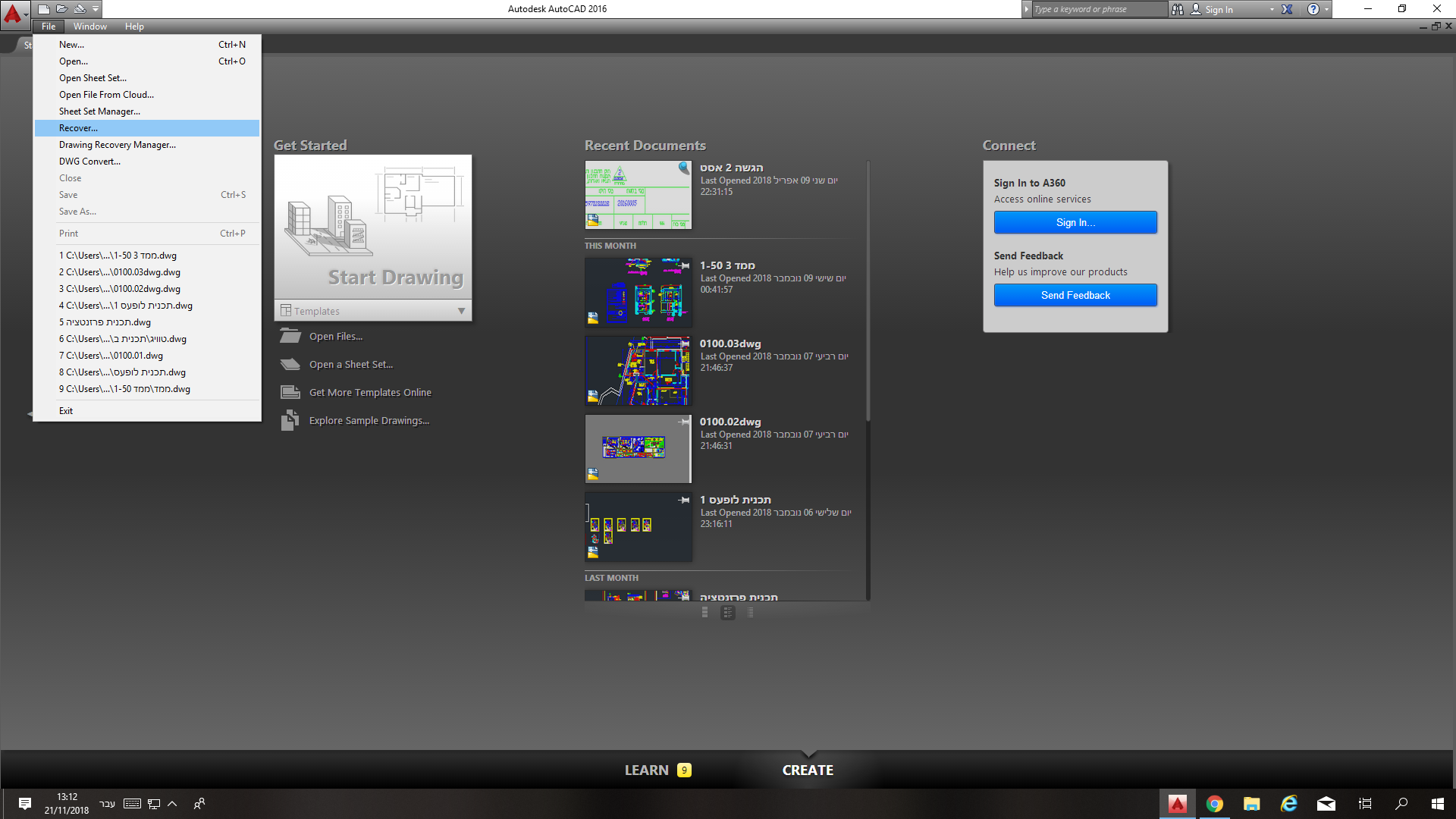Choose DWG Convert... from the File menu
Image resolution: width=1456 pixels, height=819 pixels.
pyautogui.click(x=89, y=162)
